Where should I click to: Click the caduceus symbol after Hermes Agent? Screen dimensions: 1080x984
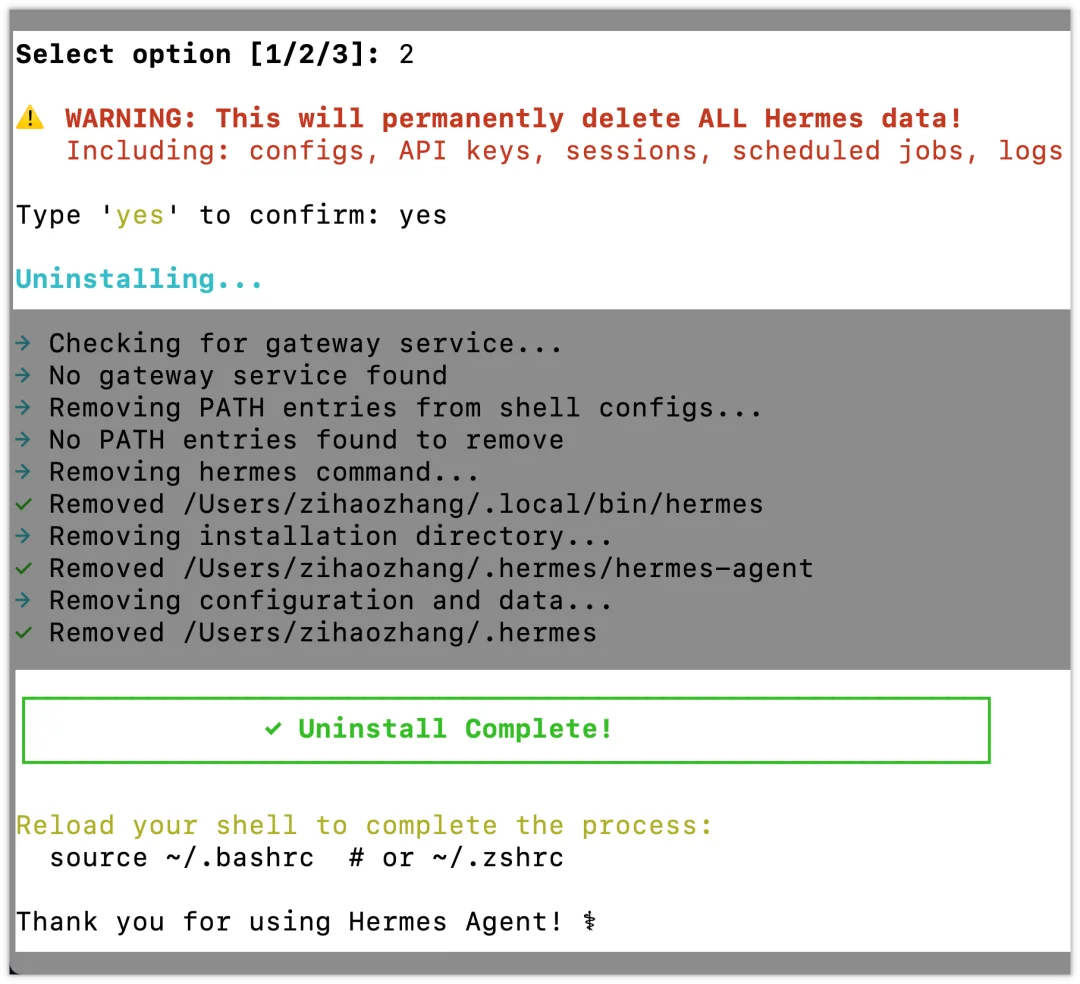tap(590, 921)
